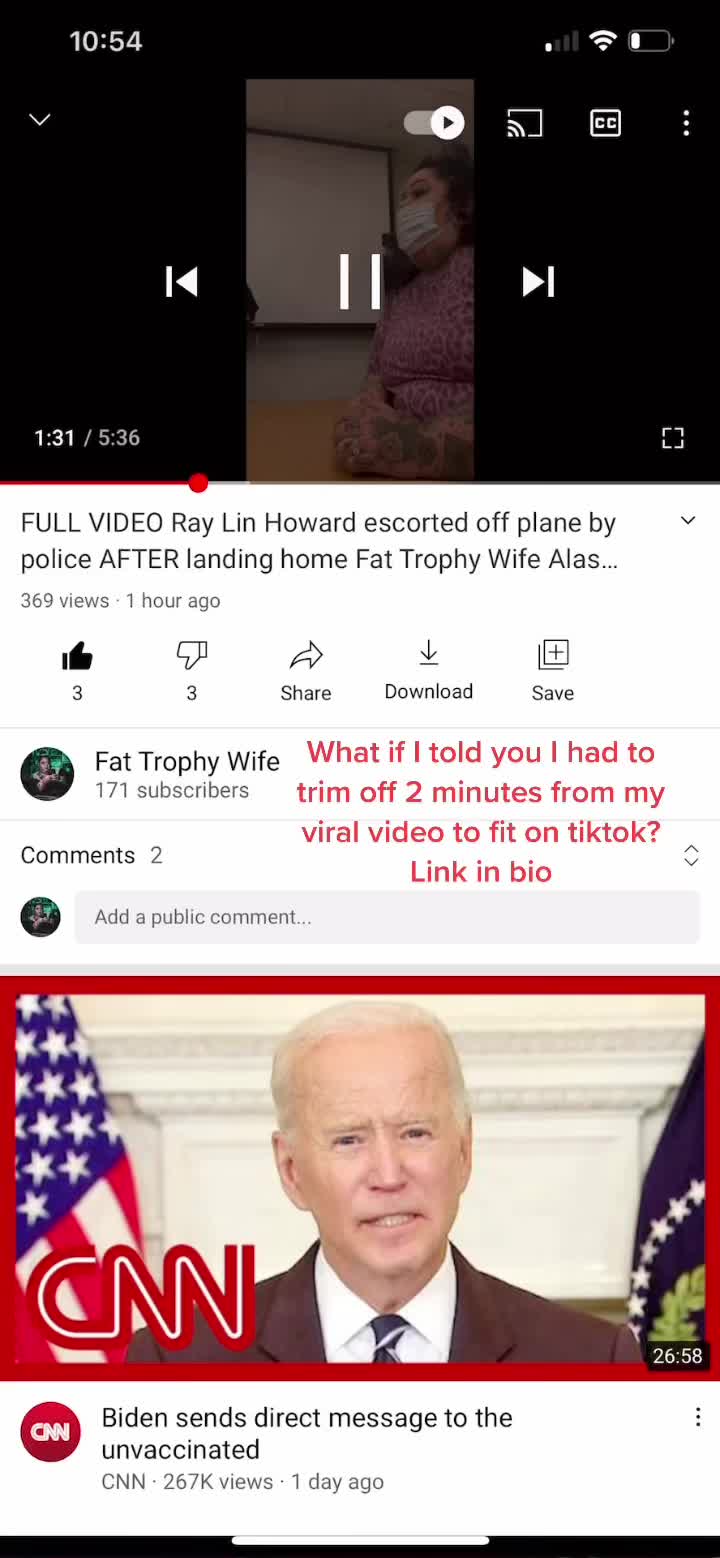Switch off the autoplay toggle
Viewport: 720px width, 1558px height.
click(x=433, y=123)
